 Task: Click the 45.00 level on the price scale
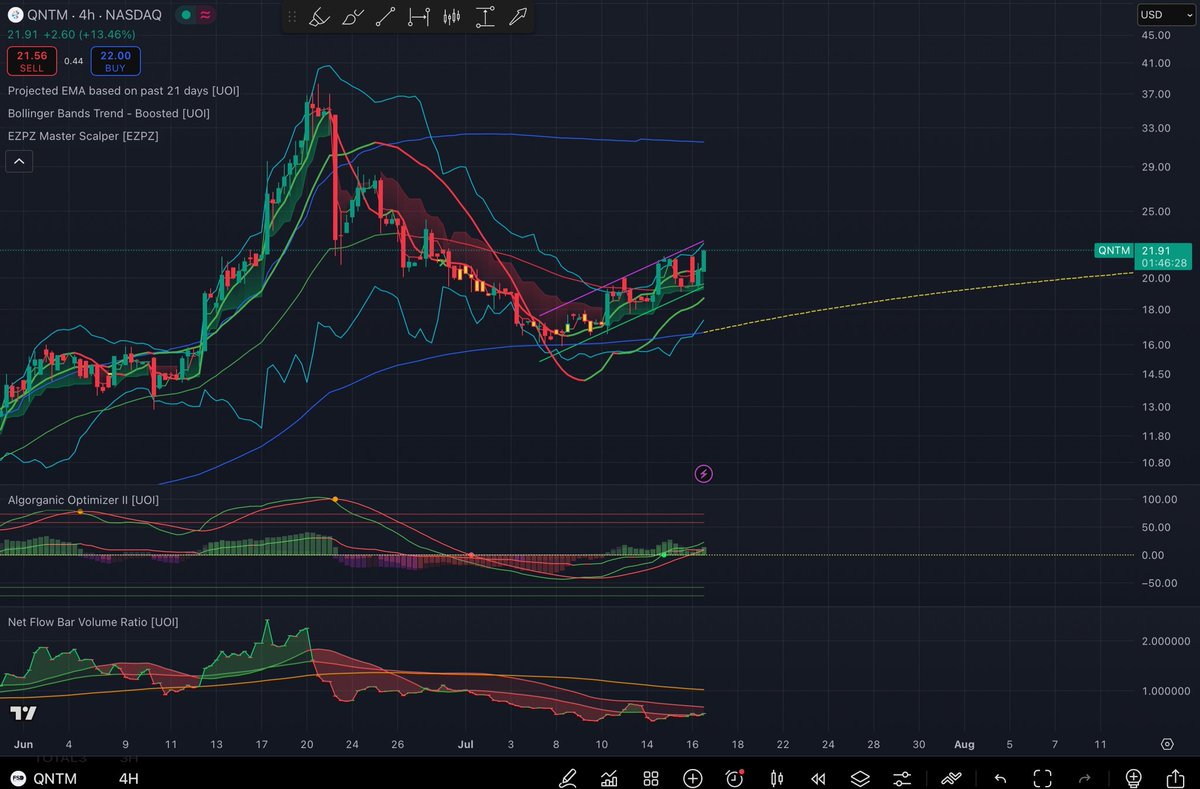pos(1155,36)
